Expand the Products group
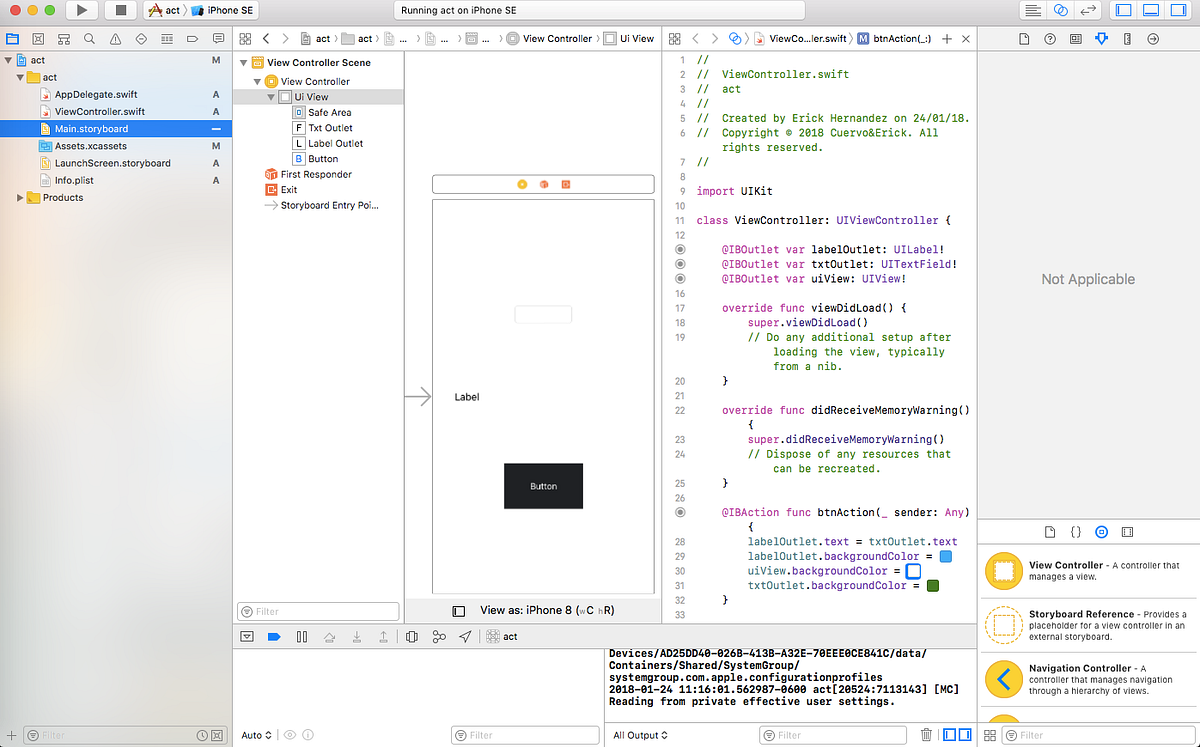Screen dimensions: 1200x747 [x=18, y=197]
